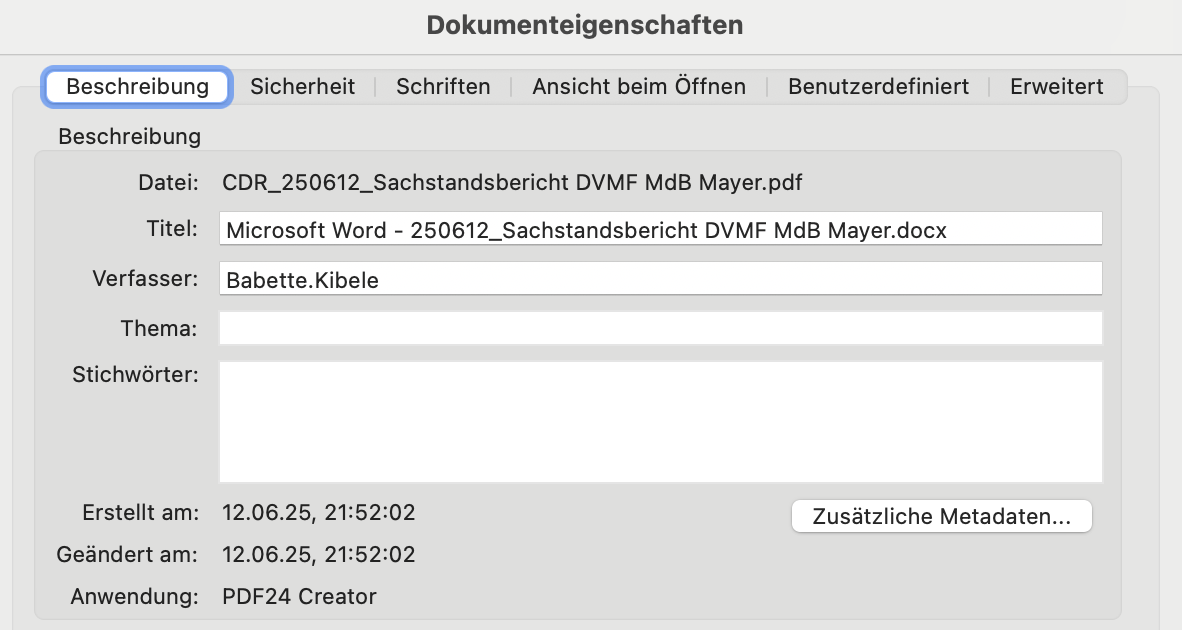Click the Zusätzliche Metadaten button
Image resolution: width=1182 pixels, height=630 pixels.
click(941, 516)
